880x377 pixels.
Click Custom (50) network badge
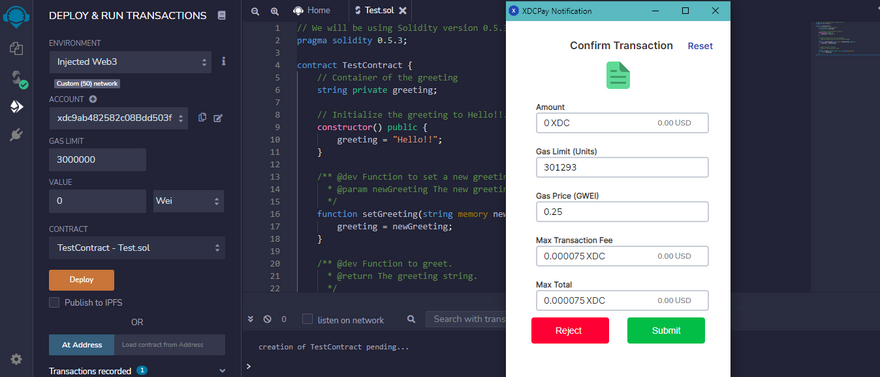tap(87, 84)
